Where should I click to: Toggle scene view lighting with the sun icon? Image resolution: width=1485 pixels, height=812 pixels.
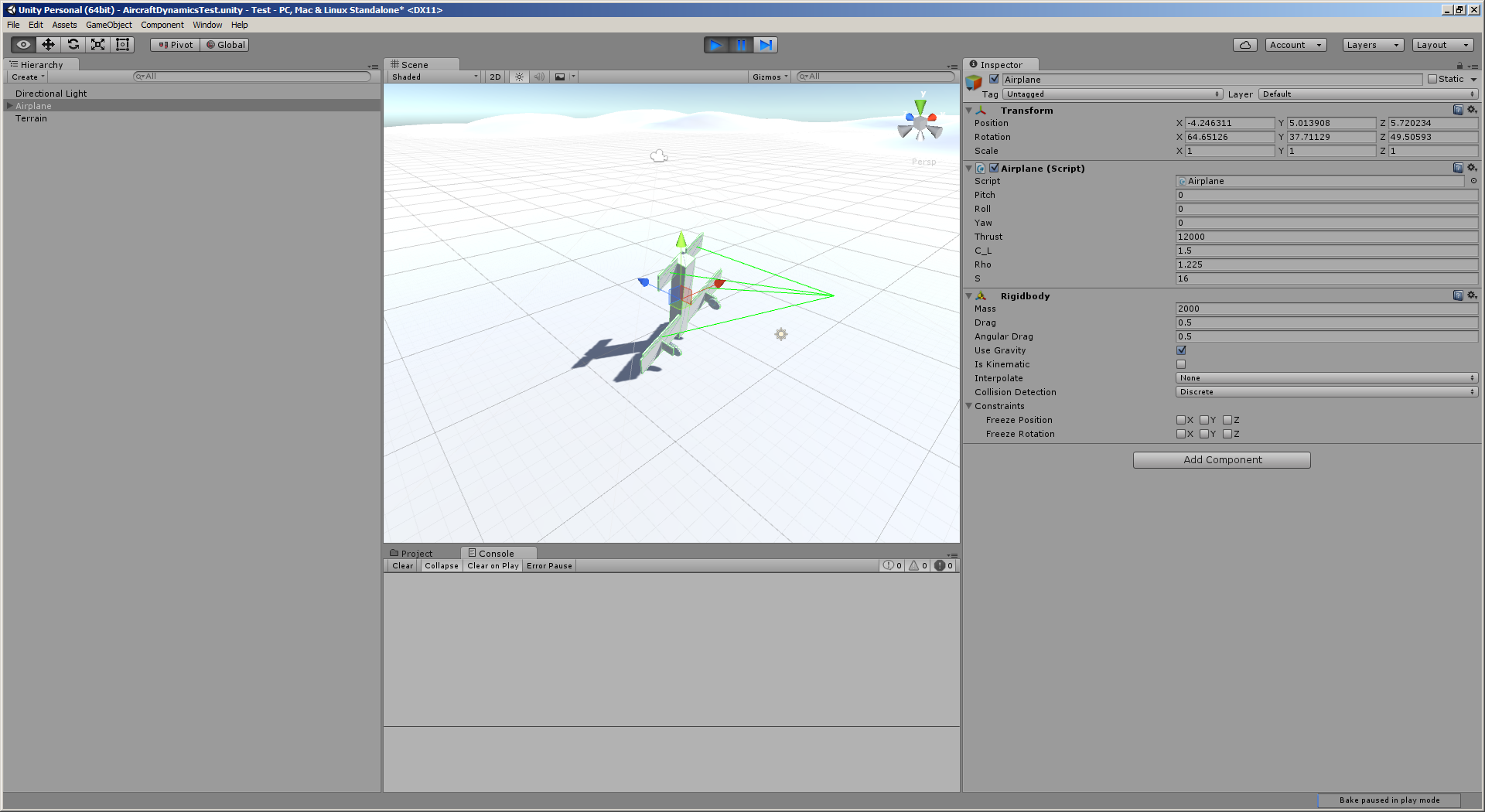click(x=518, y=77)
